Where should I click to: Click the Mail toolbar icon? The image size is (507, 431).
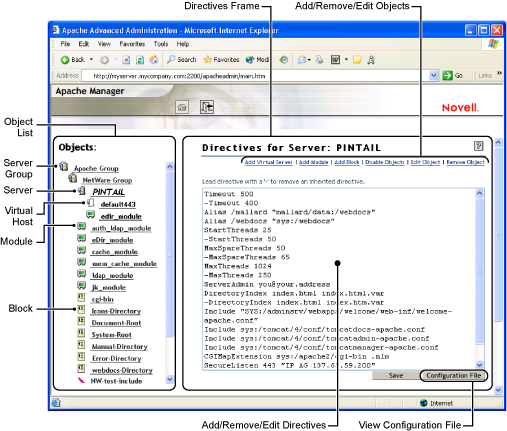pos(302,60)
